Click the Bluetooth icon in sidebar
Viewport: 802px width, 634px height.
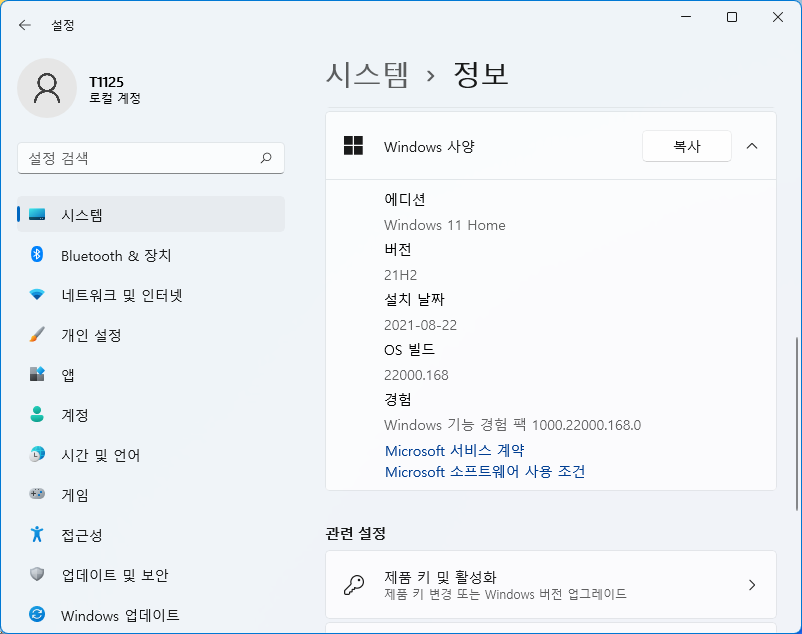tap(37, 254)
